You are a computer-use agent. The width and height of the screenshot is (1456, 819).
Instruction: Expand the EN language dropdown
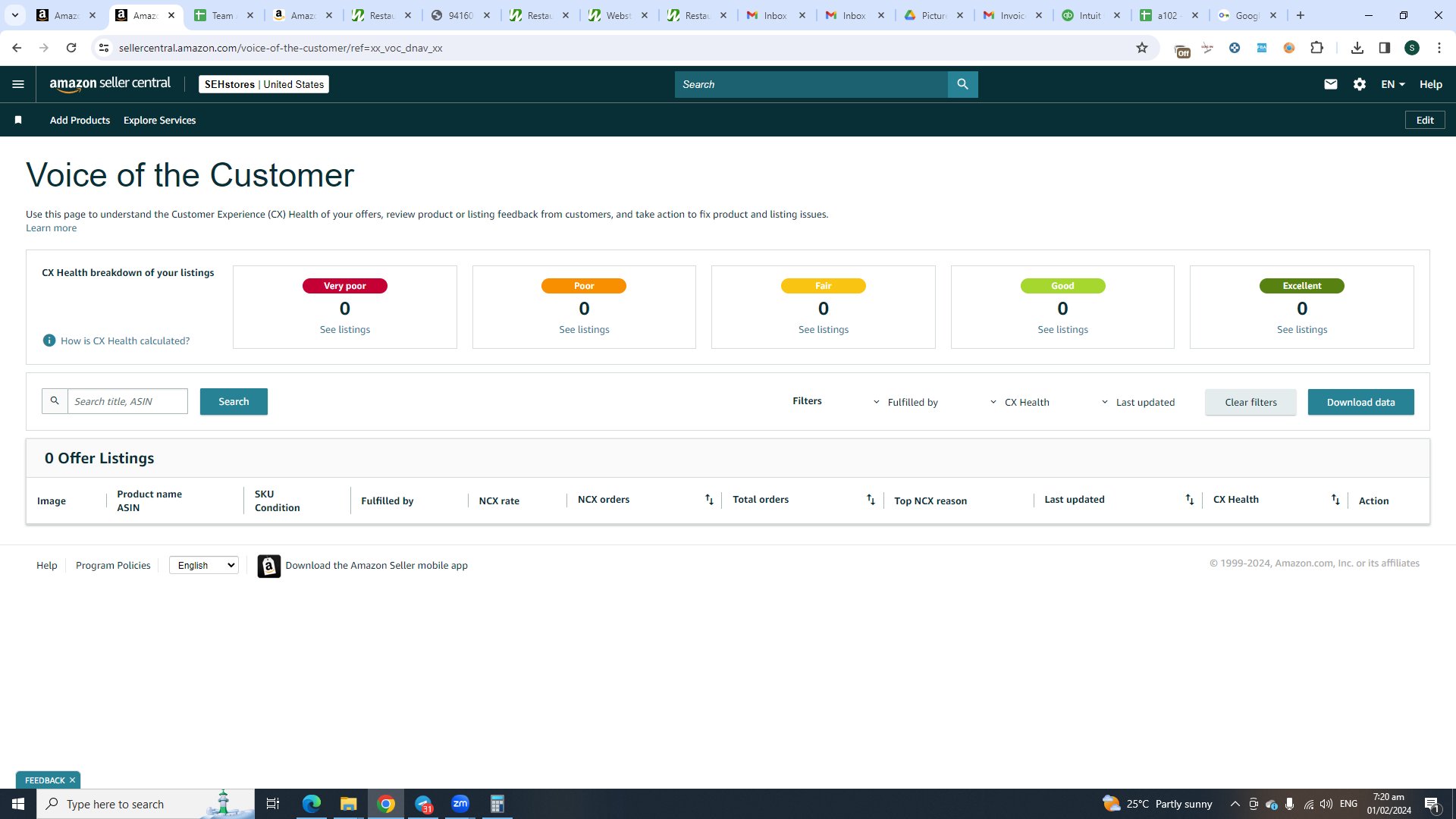pyautogui.click(x=1393, y=84)
